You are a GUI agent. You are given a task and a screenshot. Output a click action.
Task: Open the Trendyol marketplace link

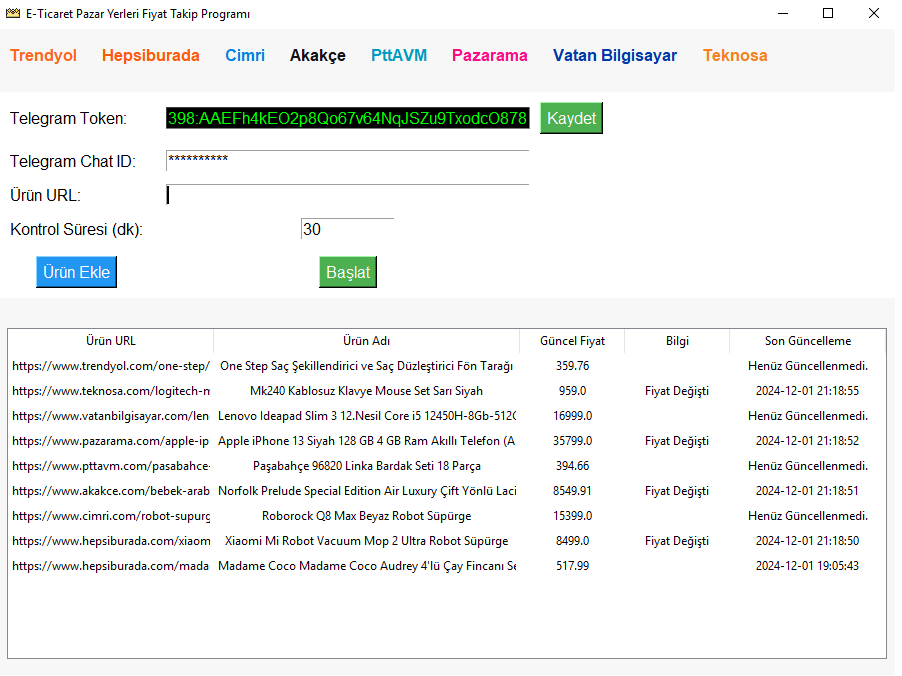click(43, 55)
